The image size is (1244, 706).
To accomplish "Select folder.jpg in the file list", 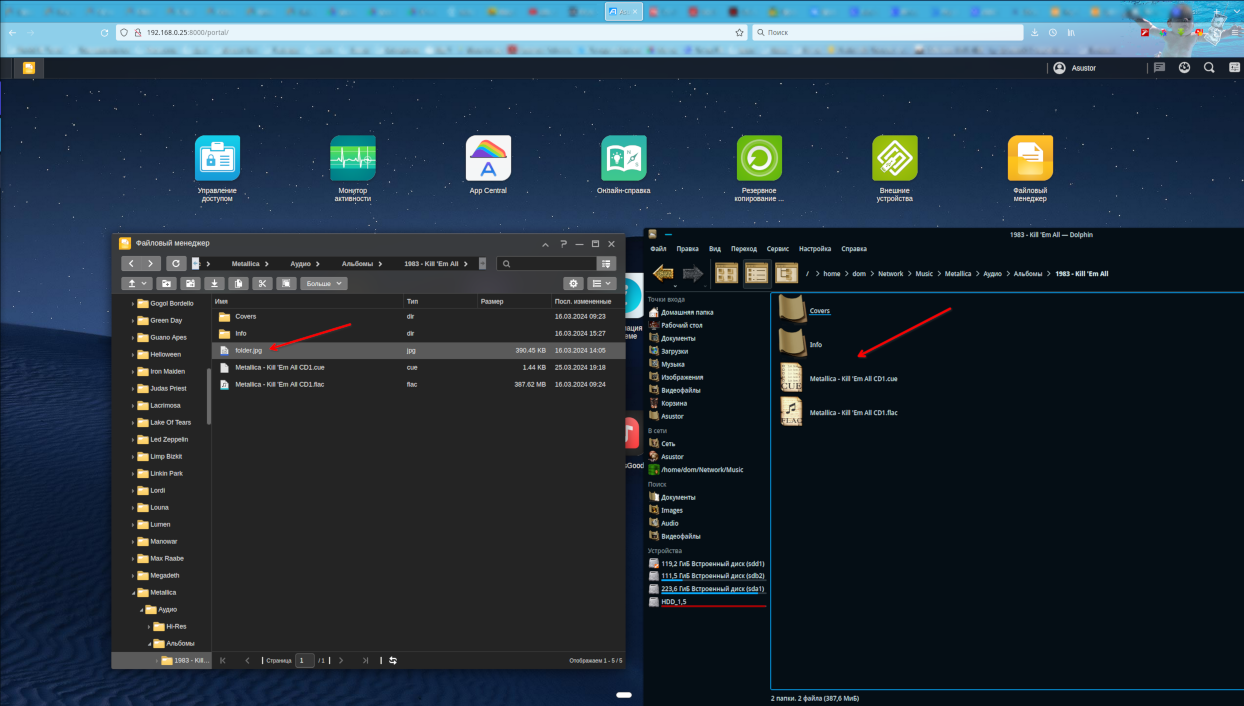I will (418, 351).
